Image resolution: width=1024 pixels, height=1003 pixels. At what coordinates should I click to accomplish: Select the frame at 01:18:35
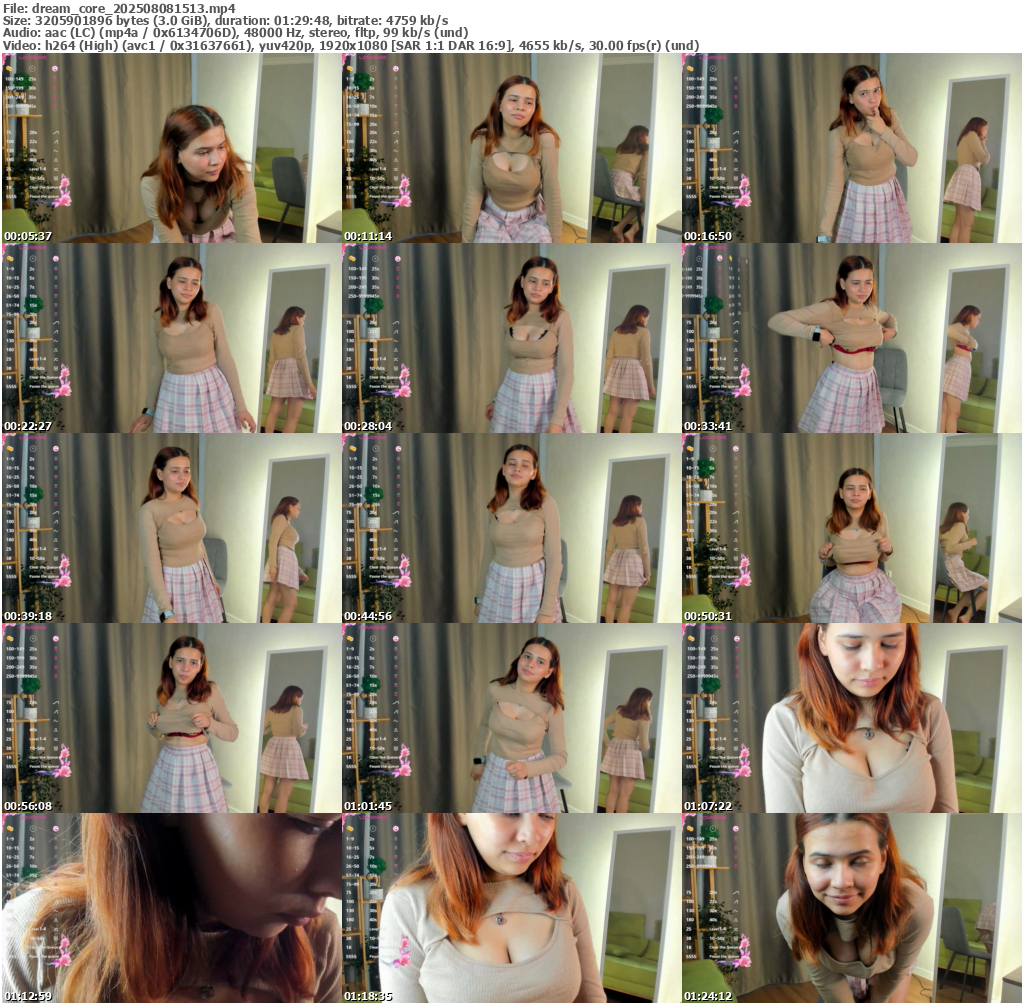511,908
